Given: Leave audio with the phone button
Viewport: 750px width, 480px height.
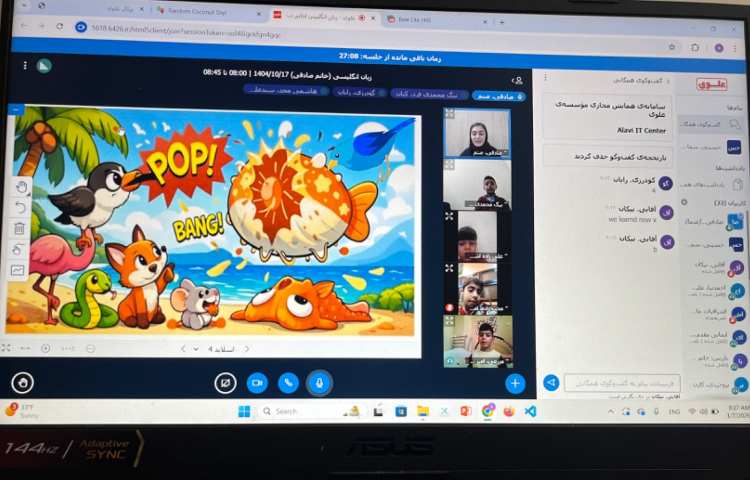Looking at the screenshot, I should click(x=288, y=383).
